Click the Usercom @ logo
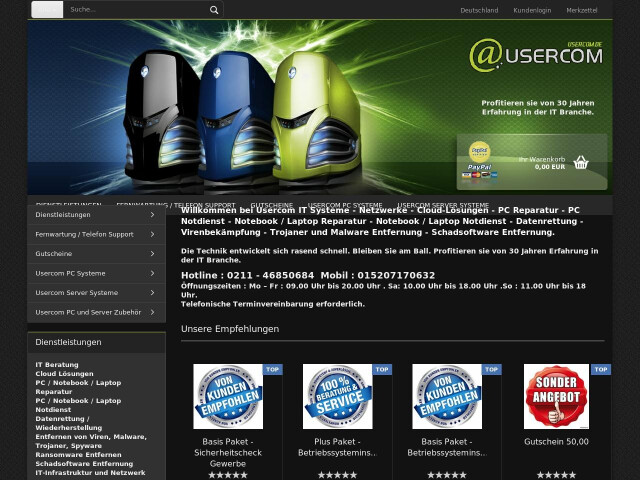640x480 pixels. pos(536,56)
